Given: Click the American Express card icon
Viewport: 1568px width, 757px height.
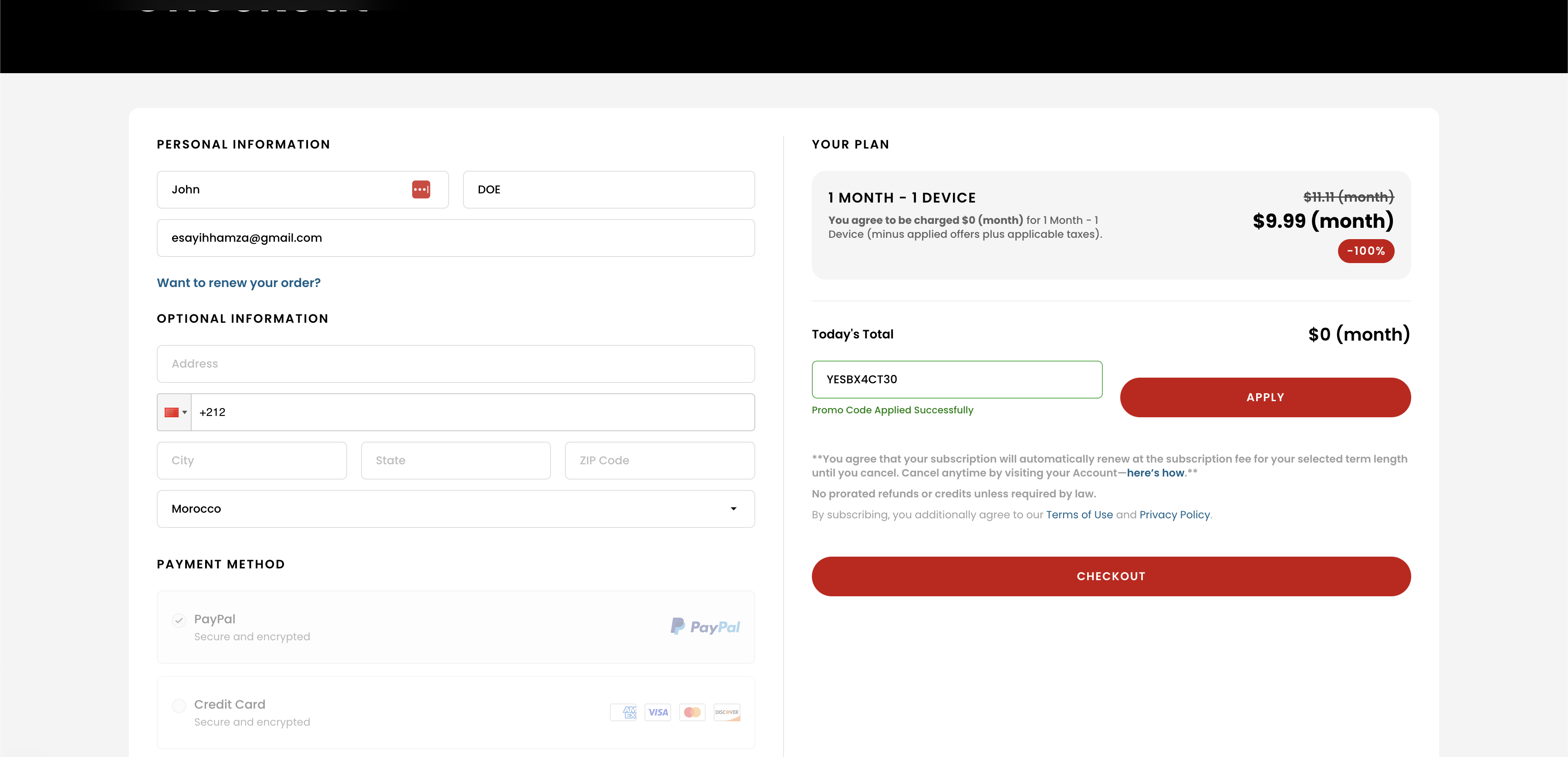Looking at the screenshot, I should click(623, 712).
